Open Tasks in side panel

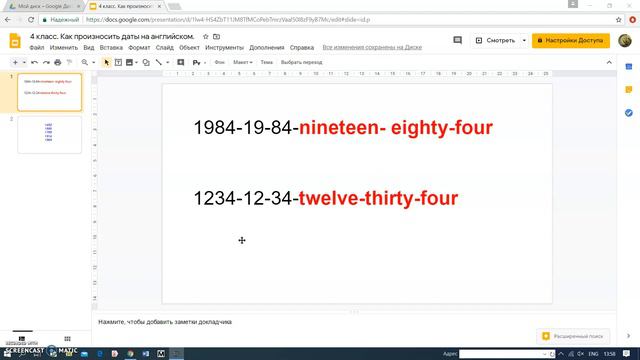pos(629,113)
